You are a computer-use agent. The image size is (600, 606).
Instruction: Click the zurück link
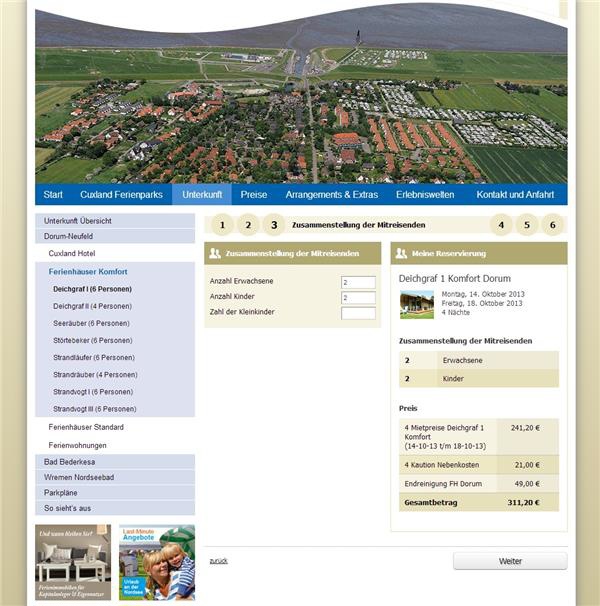pos(218,561)
